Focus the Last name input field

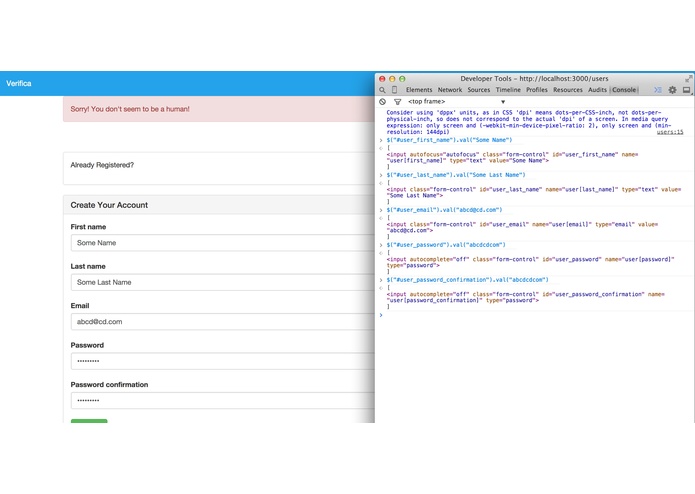[x=223, y=282]
